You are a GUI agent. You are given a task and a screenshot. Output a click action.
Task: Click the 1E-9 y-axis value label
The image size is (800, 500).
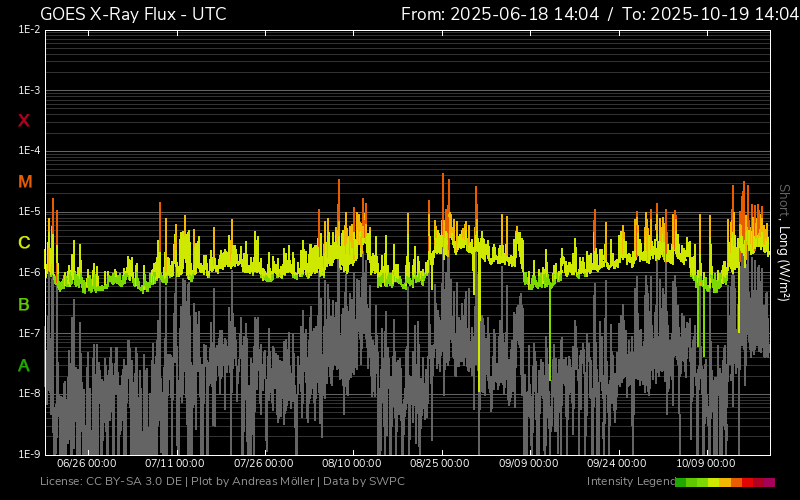click(x=29, y=454)
